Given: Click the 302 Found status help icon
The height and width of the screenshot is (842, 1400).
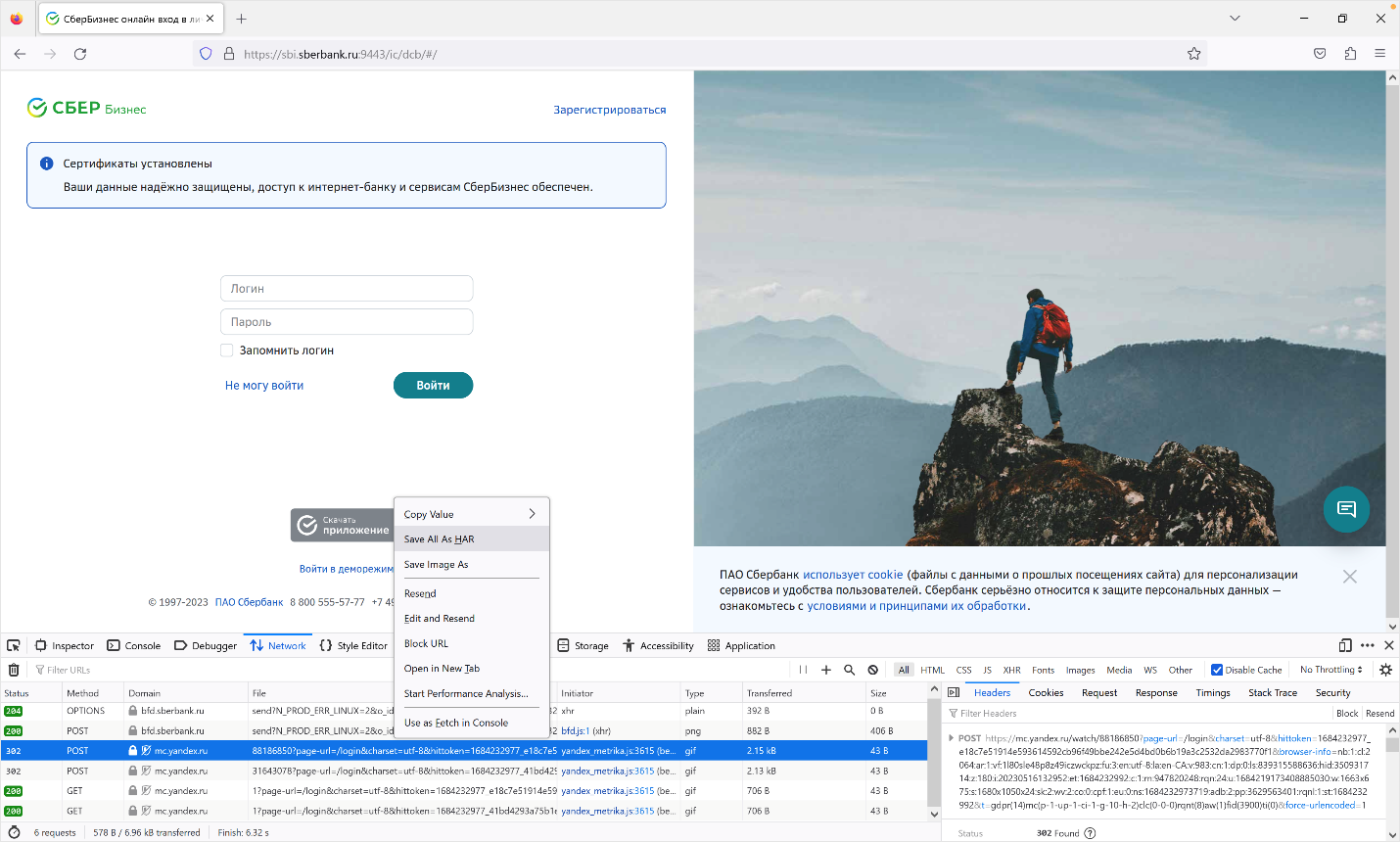Looking at the screenshot, I should point(1090,833).
